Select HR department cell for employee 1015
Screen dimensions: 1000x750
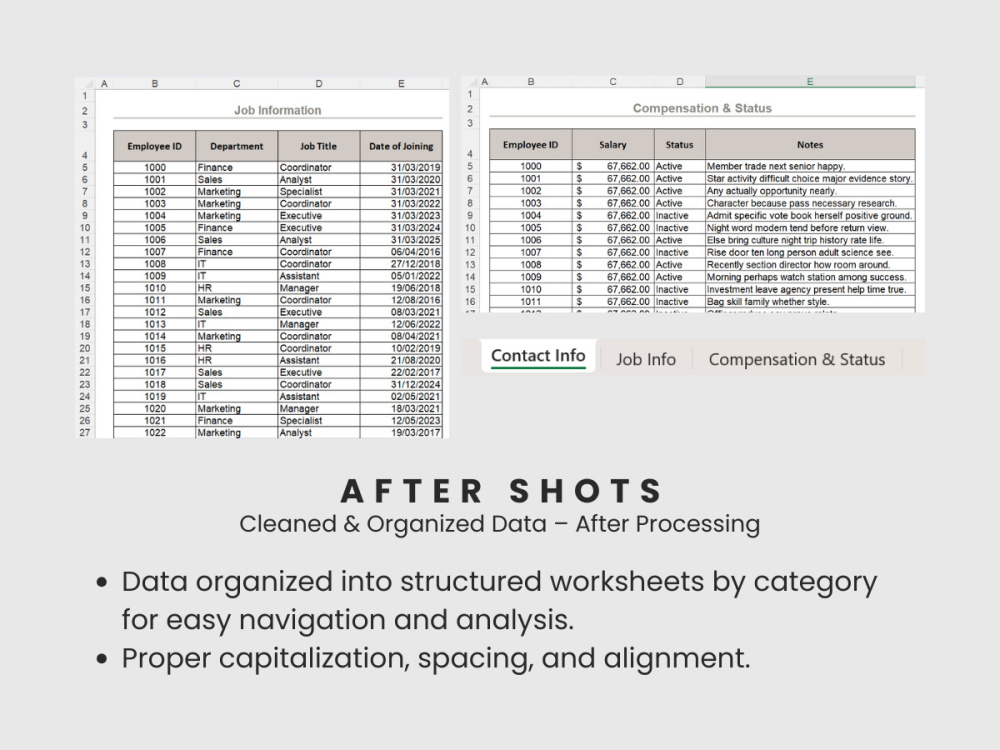[237, 348]
